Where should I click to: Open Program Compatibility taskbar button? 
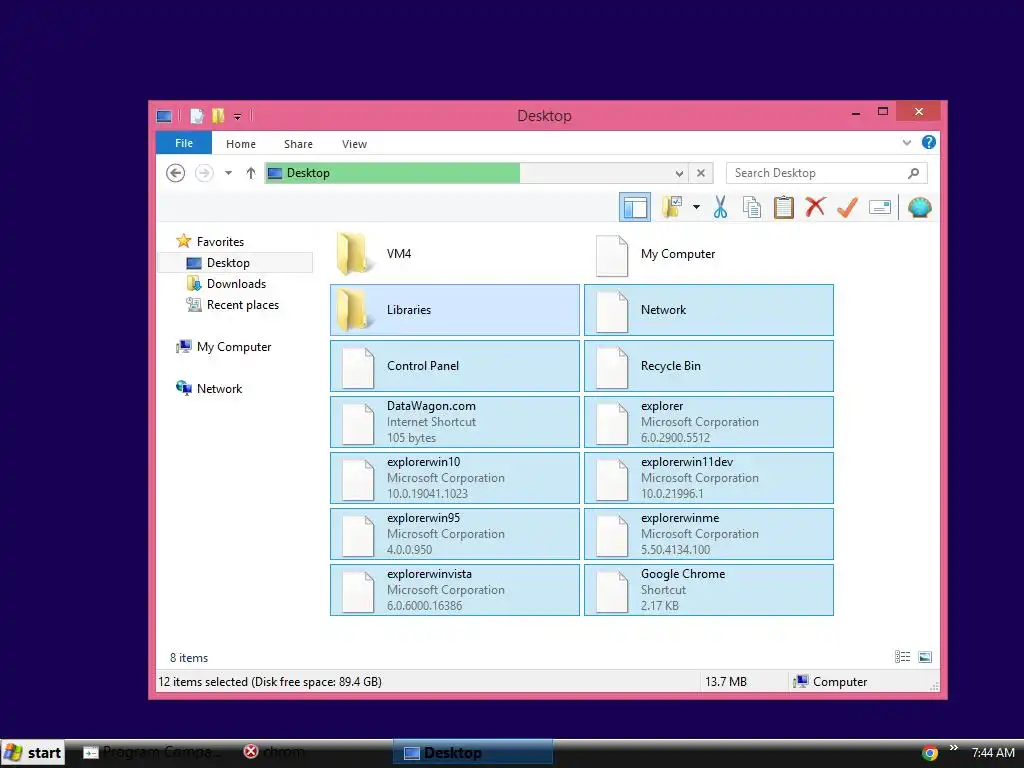tap(152, 752)
